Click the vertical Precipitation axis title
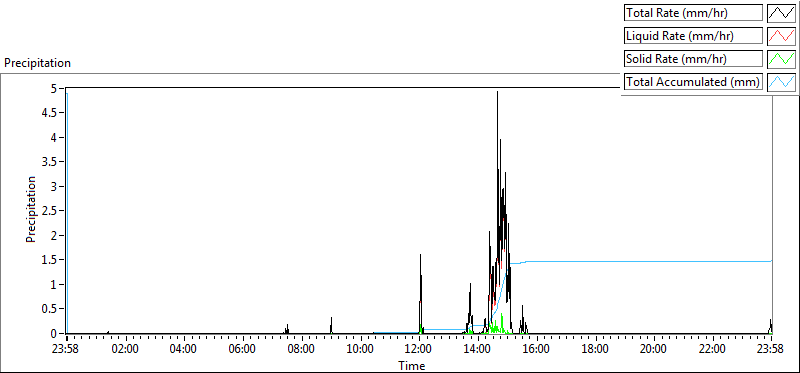Screen dimensions: 800x373 (31, 209)
